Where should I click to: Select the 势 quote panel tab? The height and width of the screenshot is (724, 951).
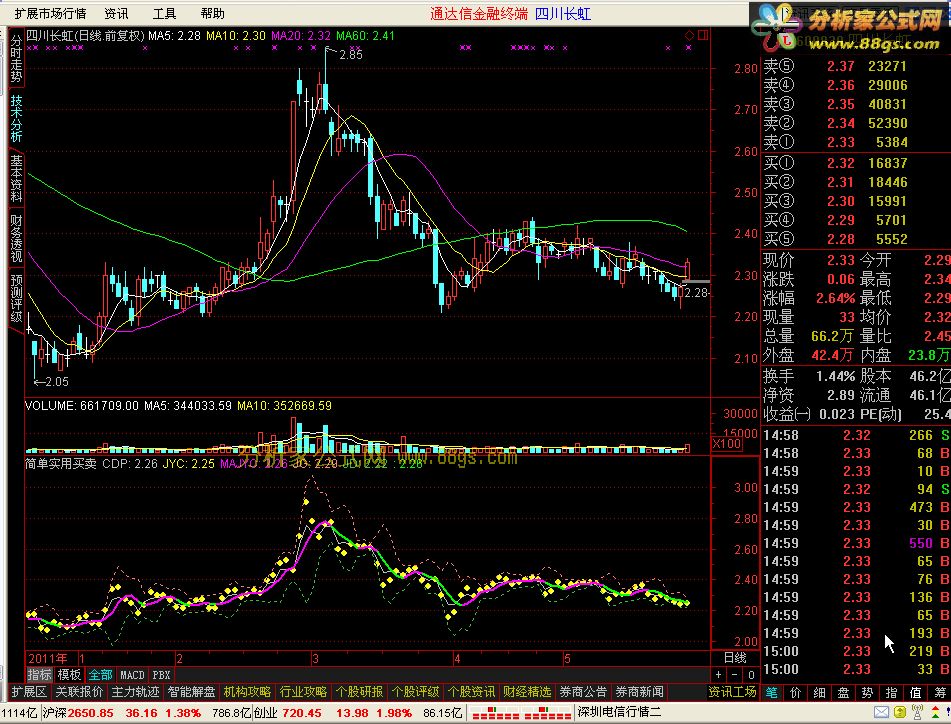(x=867, y=692)
